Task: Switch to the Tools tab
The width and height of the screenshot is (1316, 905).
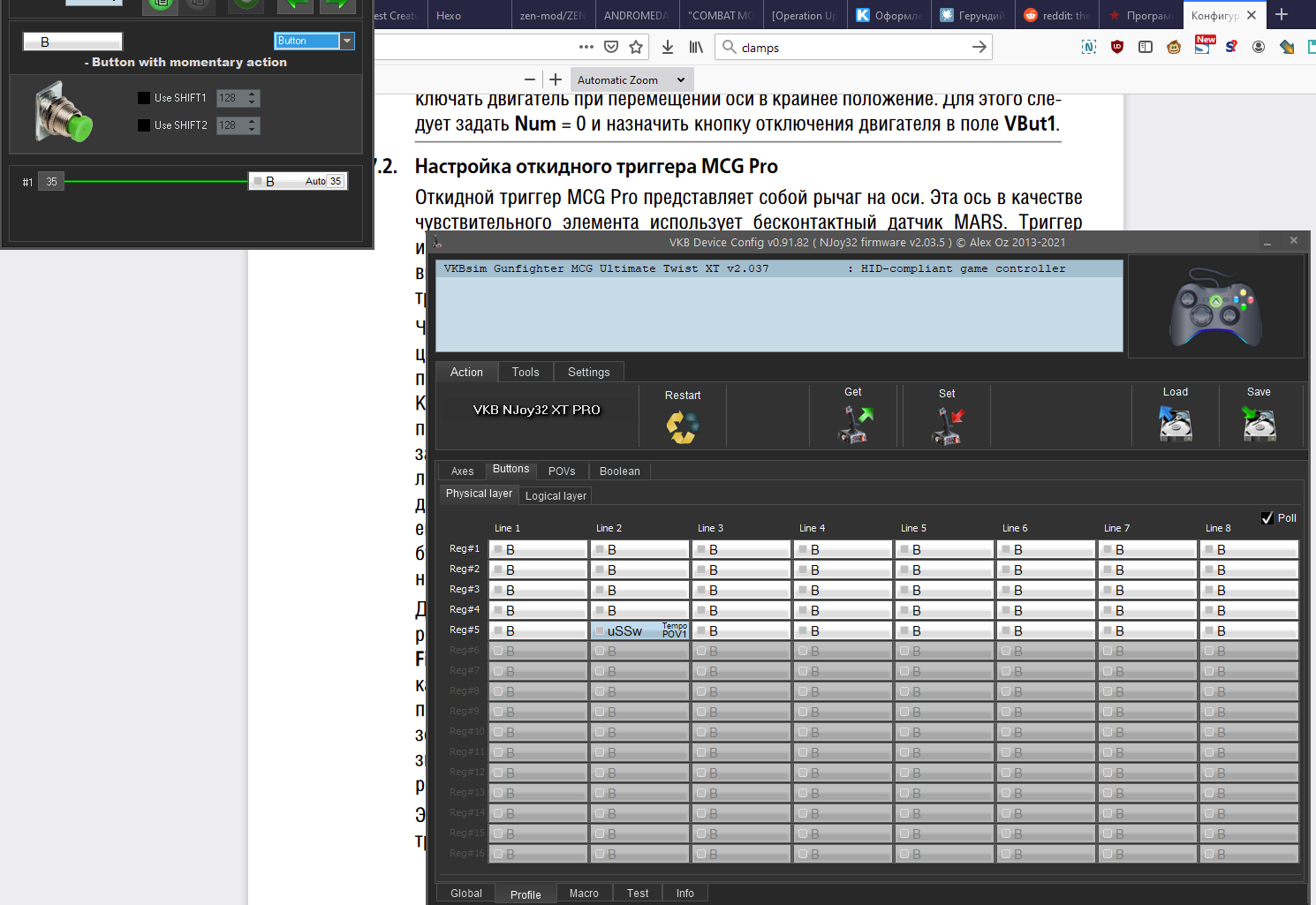Action: [526, 372]
